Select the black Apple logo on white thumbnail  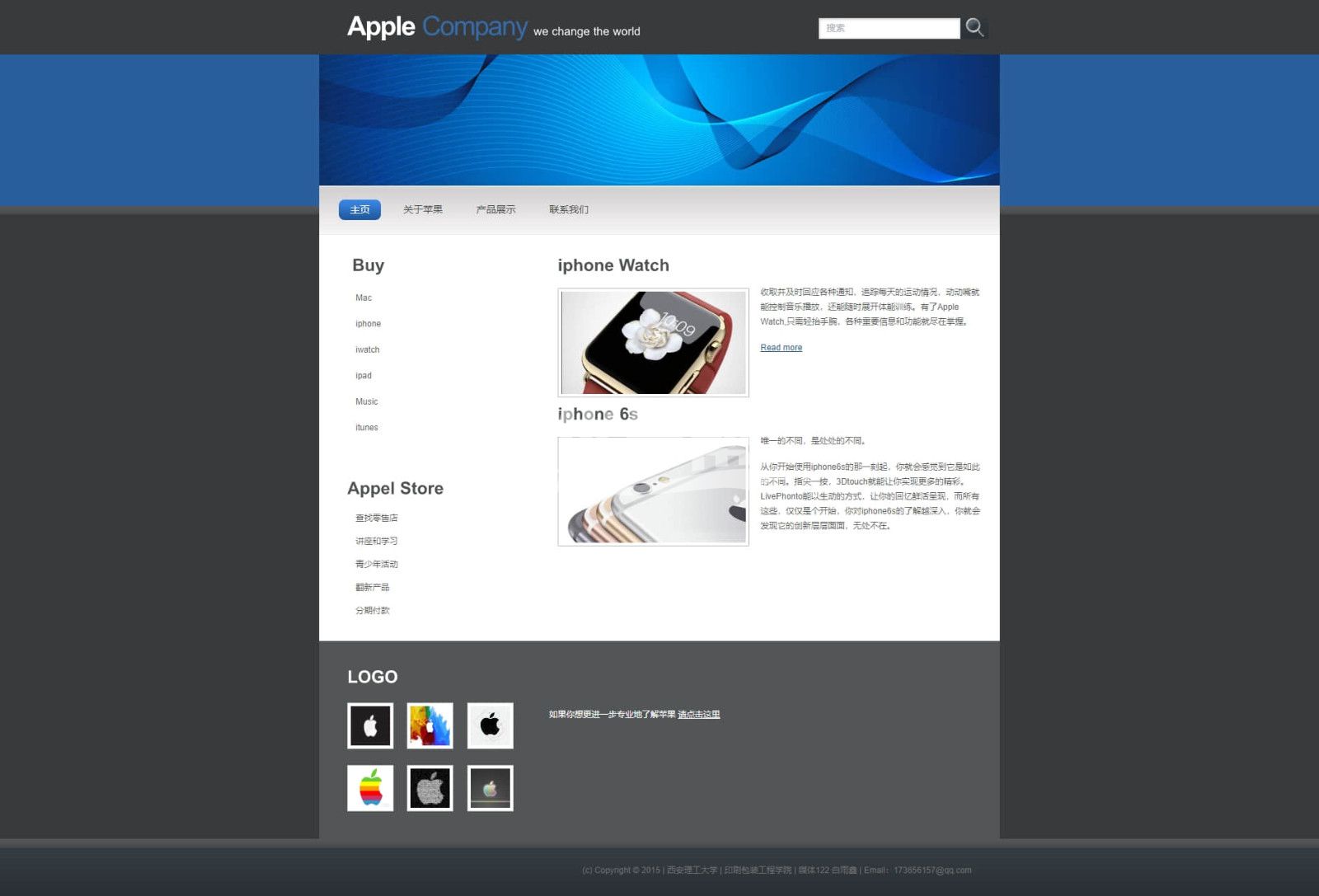point(491,725)
